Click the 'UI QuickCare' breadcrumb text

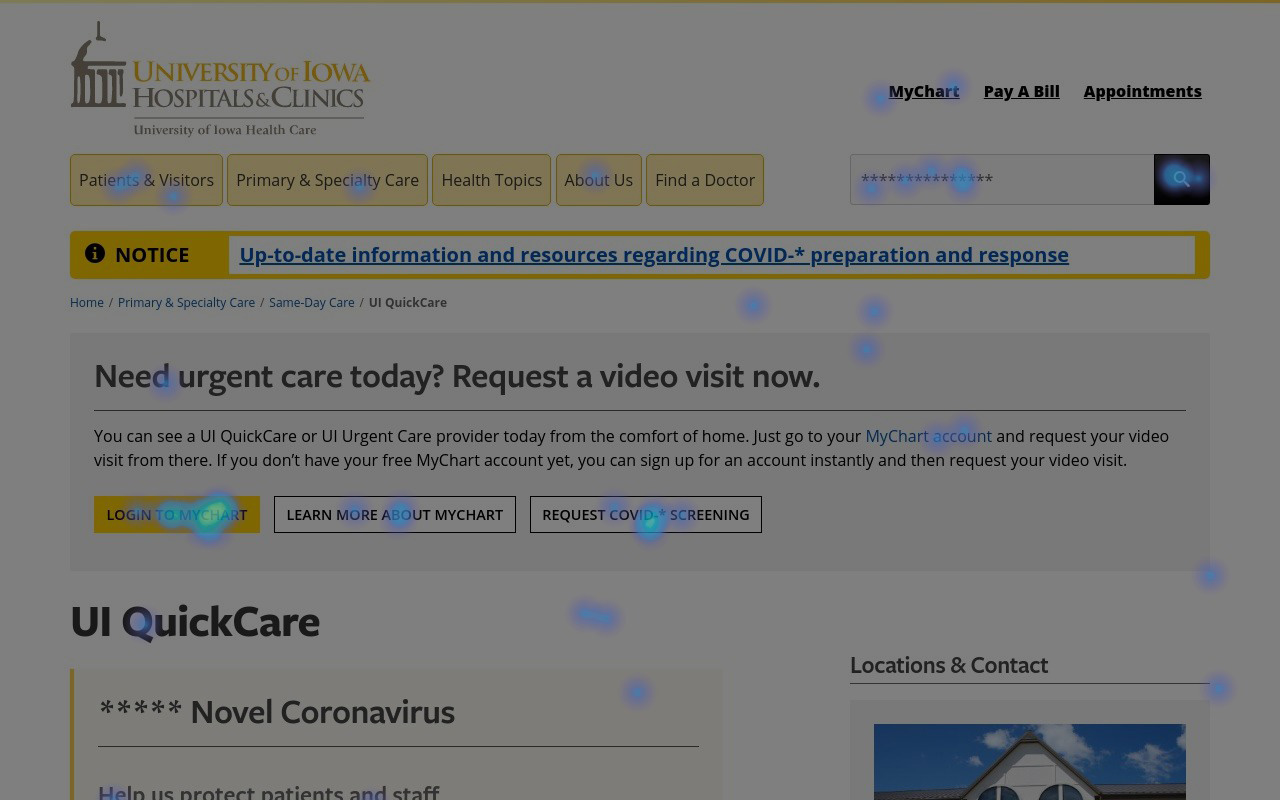pos(408,302)
